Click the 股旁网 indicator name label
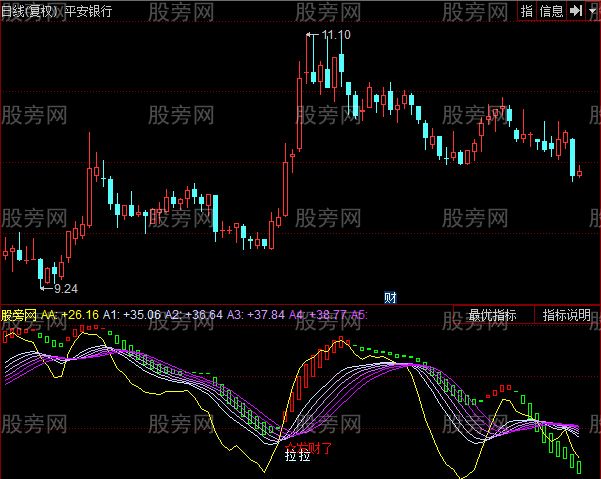This screenshot has width=601, height=479. click(19, 315)
